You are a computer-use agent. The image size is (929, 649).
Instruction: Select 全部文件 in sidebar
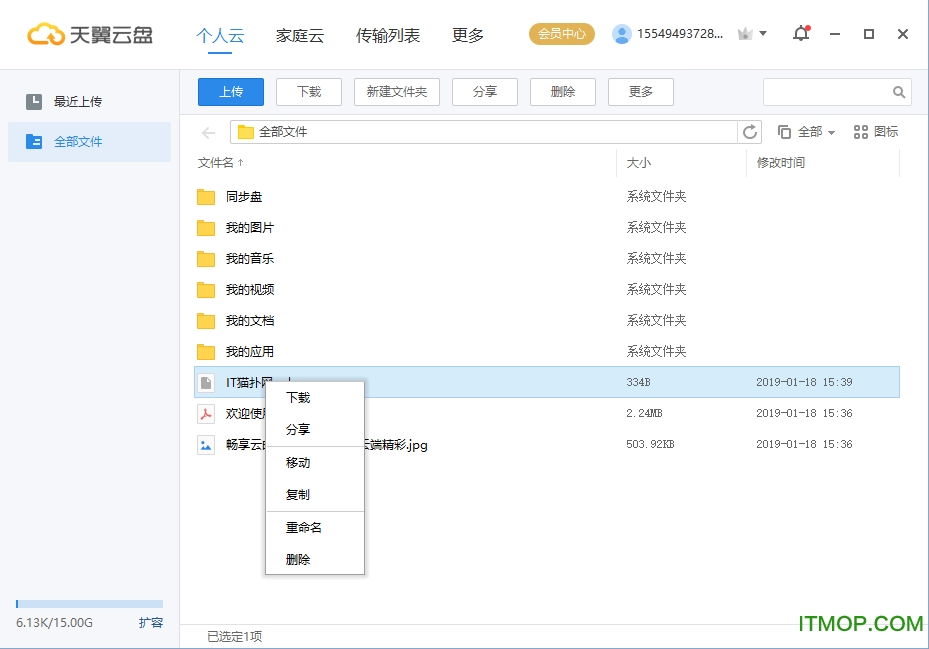click(89, 142)
